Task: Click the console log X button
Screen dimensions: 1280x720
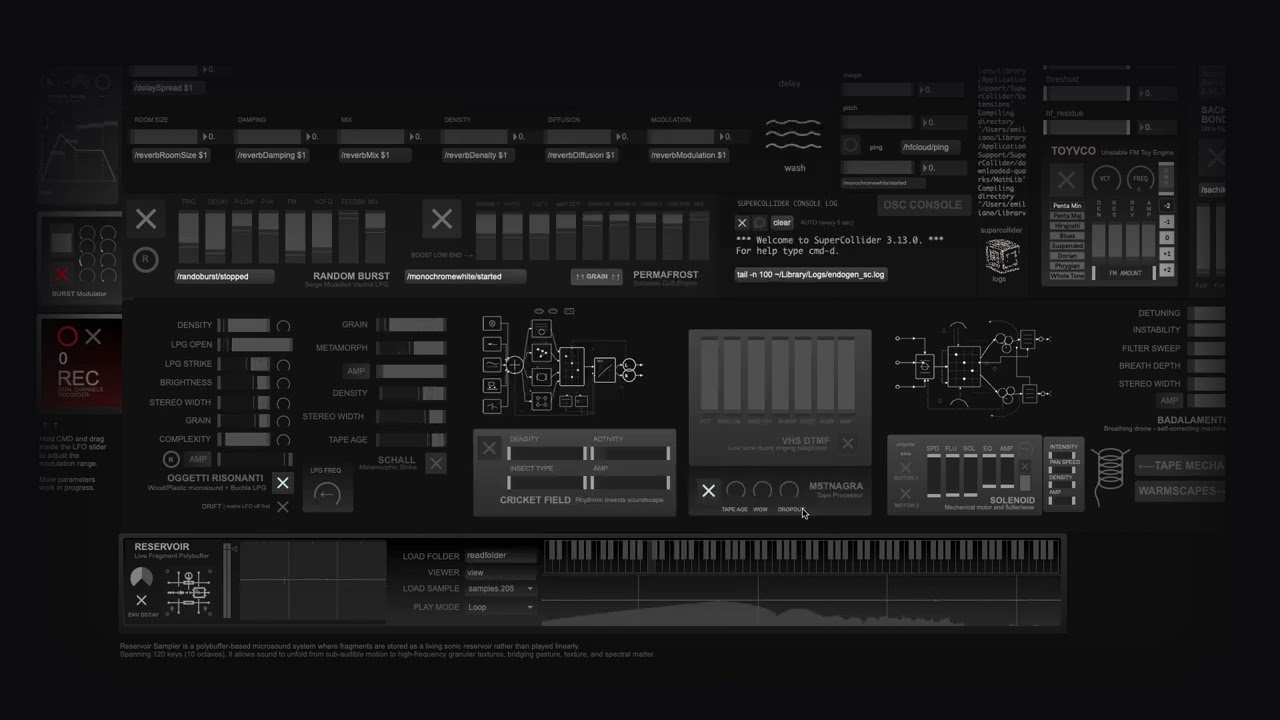Action: point(742,223)
